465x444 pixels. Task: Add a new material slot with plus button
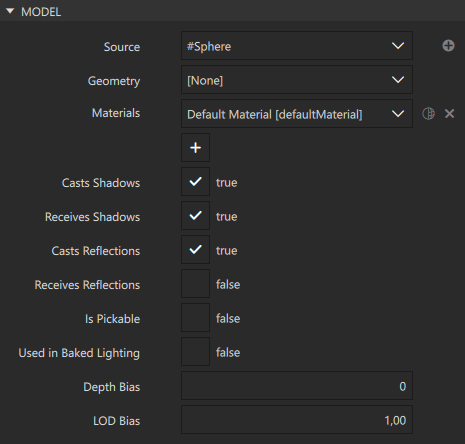coord(195,148)
